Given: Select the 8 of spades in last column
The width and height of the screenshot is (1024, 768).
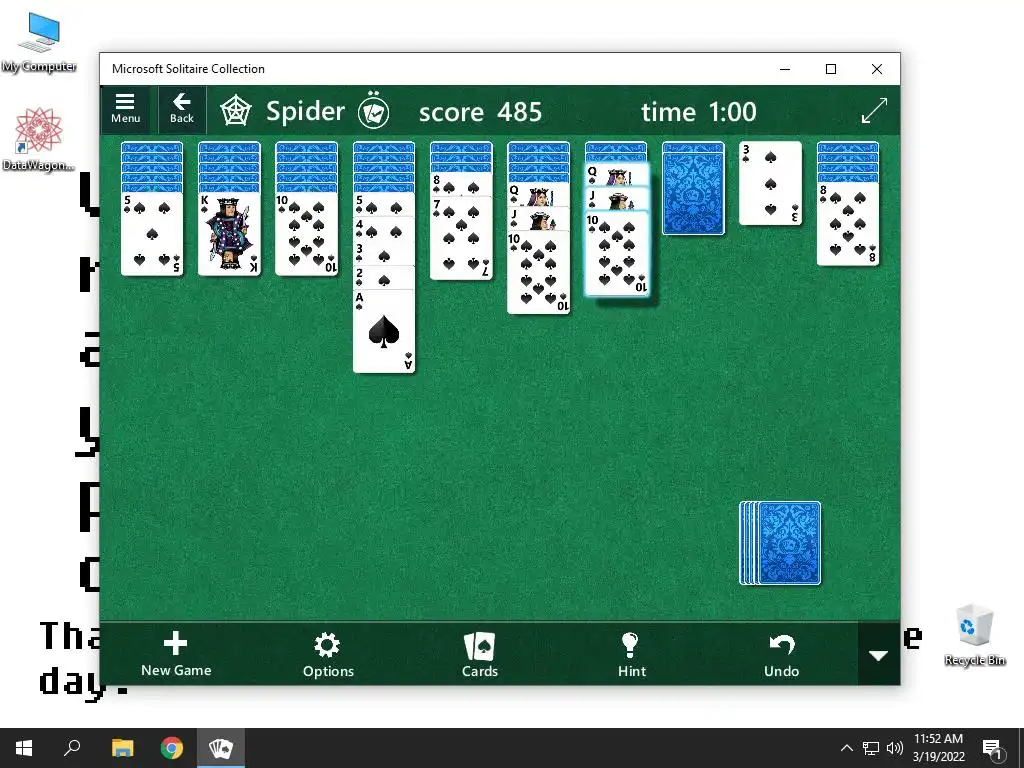Looking at the screenshot, I should tap(848, 224).
